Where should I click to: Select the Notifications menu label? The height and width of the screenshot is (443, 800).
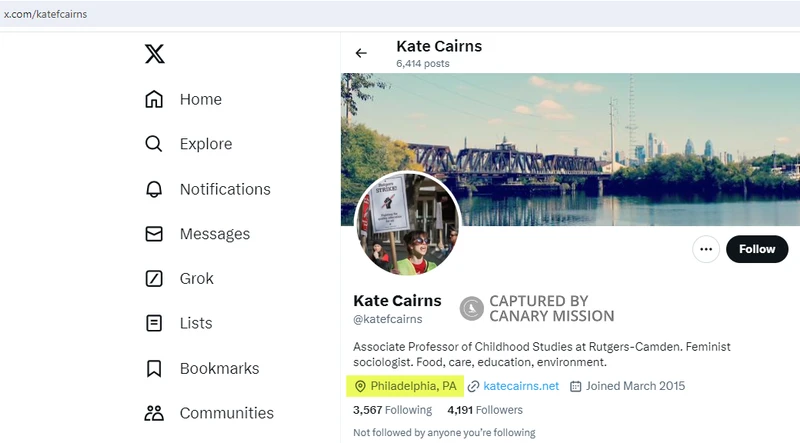point(225,189)
